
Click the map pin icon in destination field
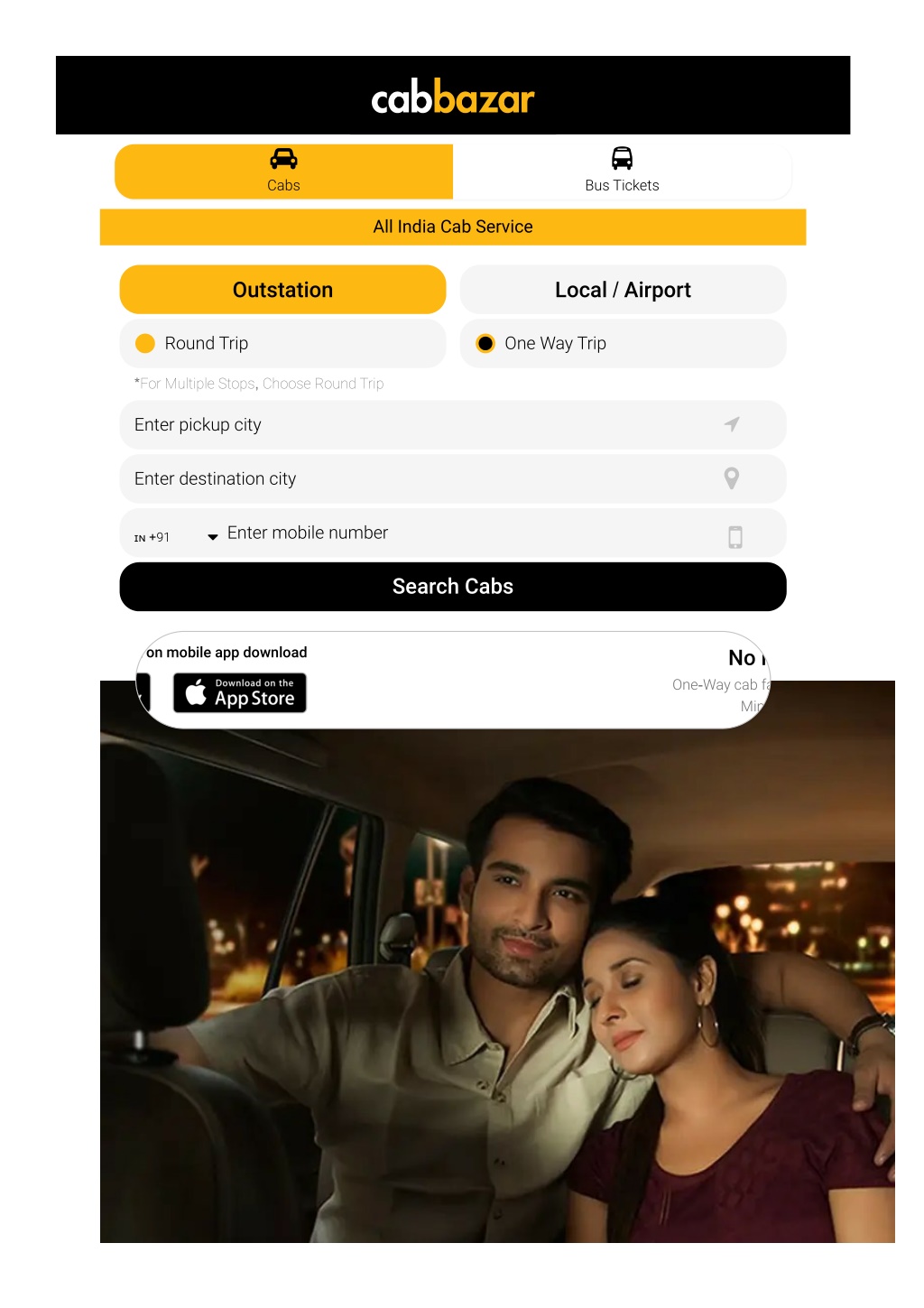(x=732, y=478)
